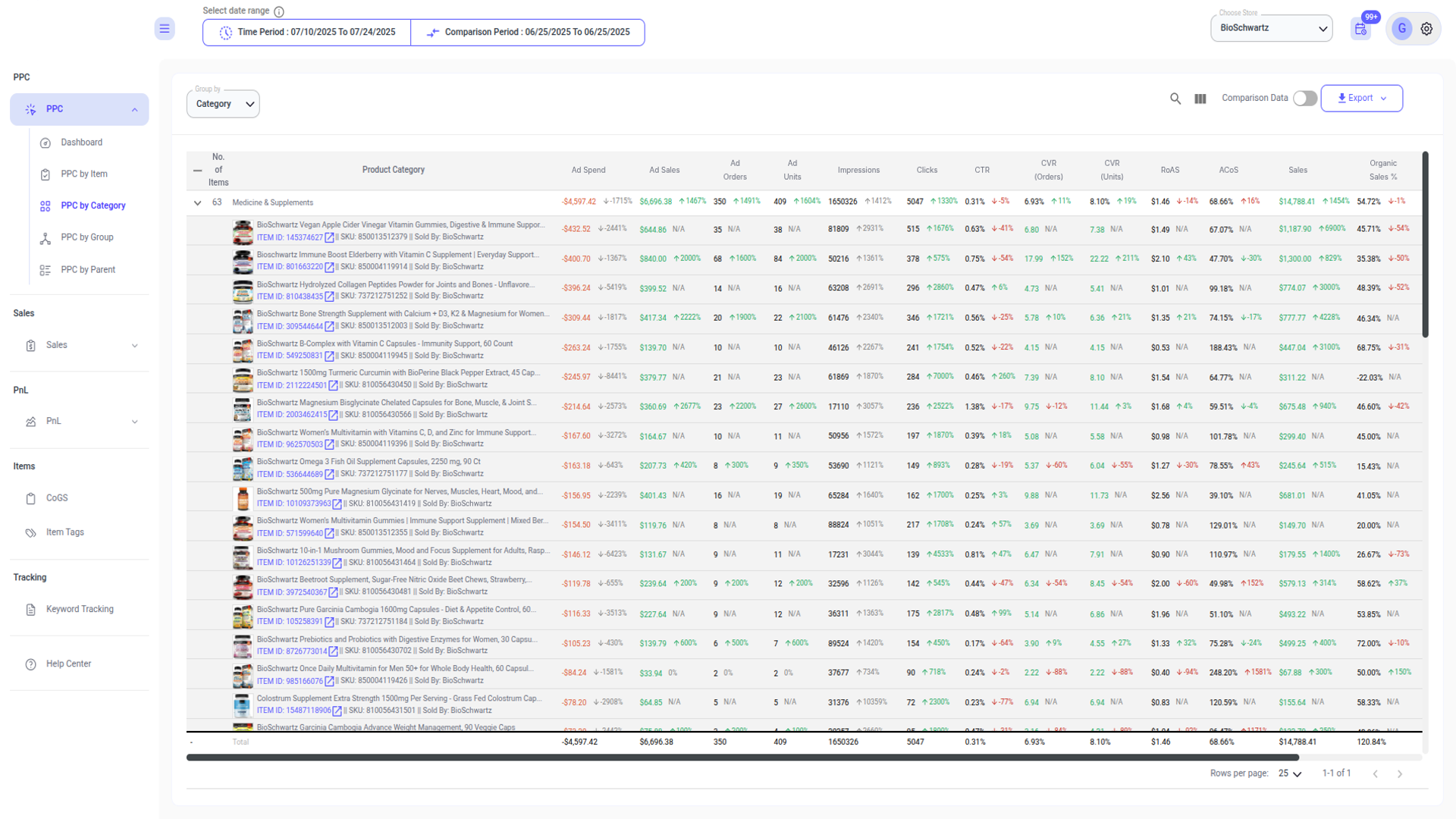Open the settings gear icon
The width and height of the screenshot is (1456, 819).
coord(1426,29)
